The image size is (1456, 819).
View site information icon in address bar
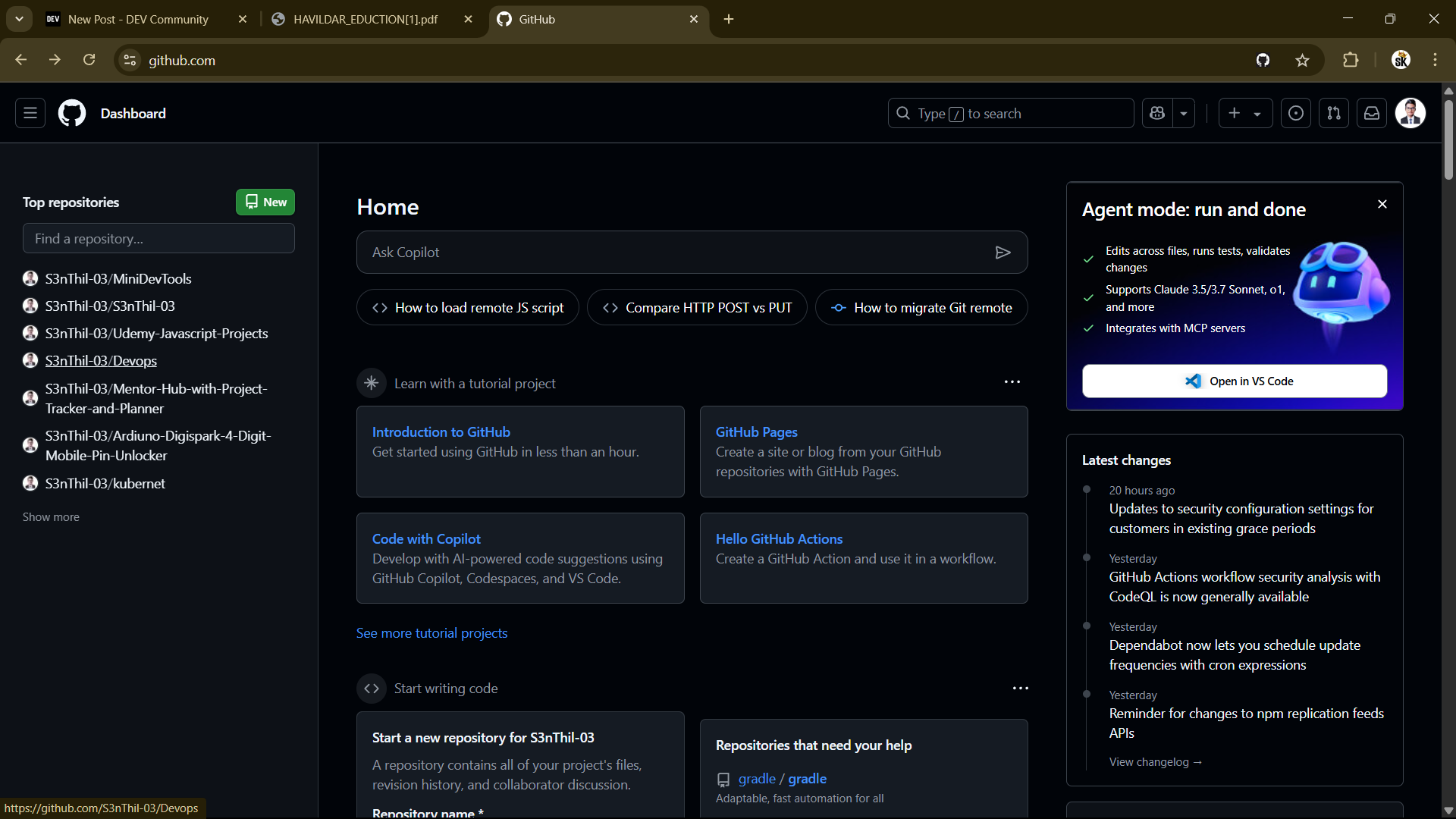click(x=130, y=60)
